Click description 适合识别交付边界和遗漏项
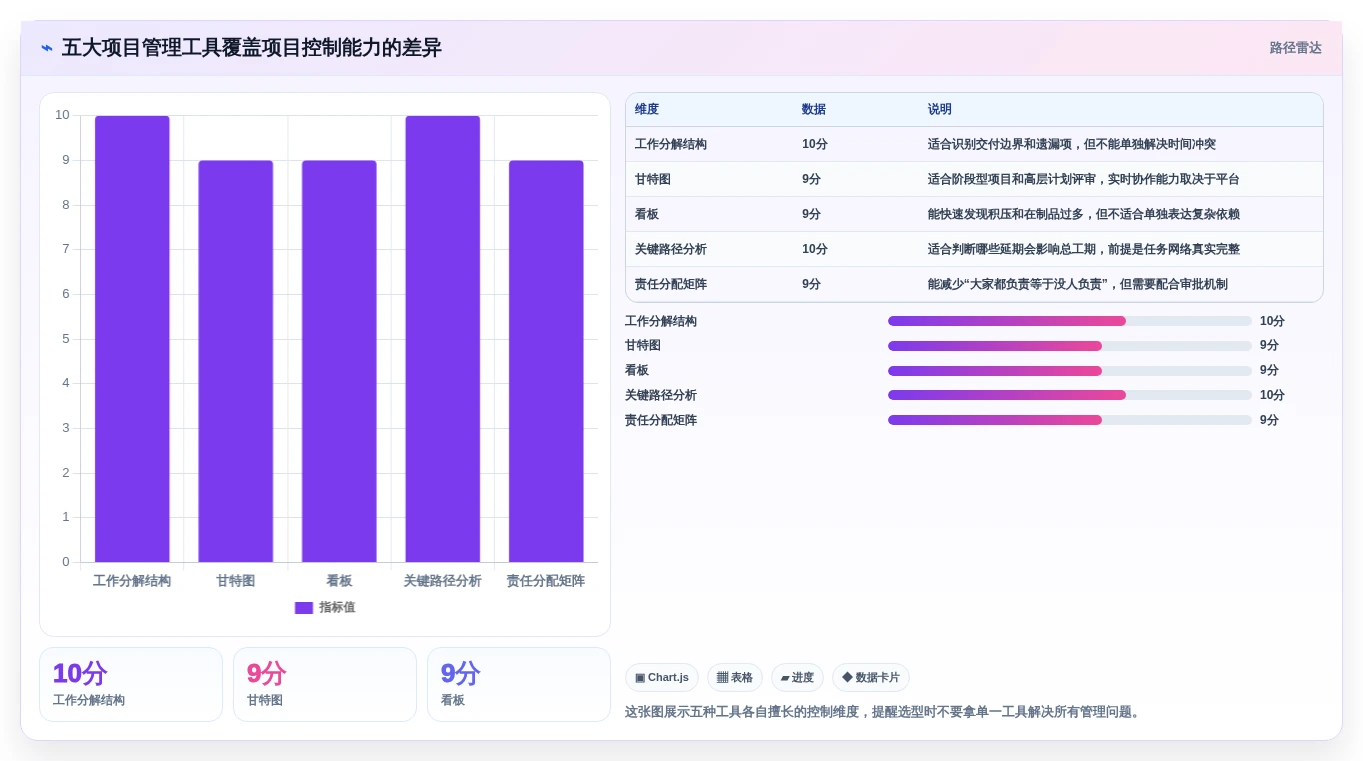Screen dimensions: 1363x761 click(x=1072, y=144)
